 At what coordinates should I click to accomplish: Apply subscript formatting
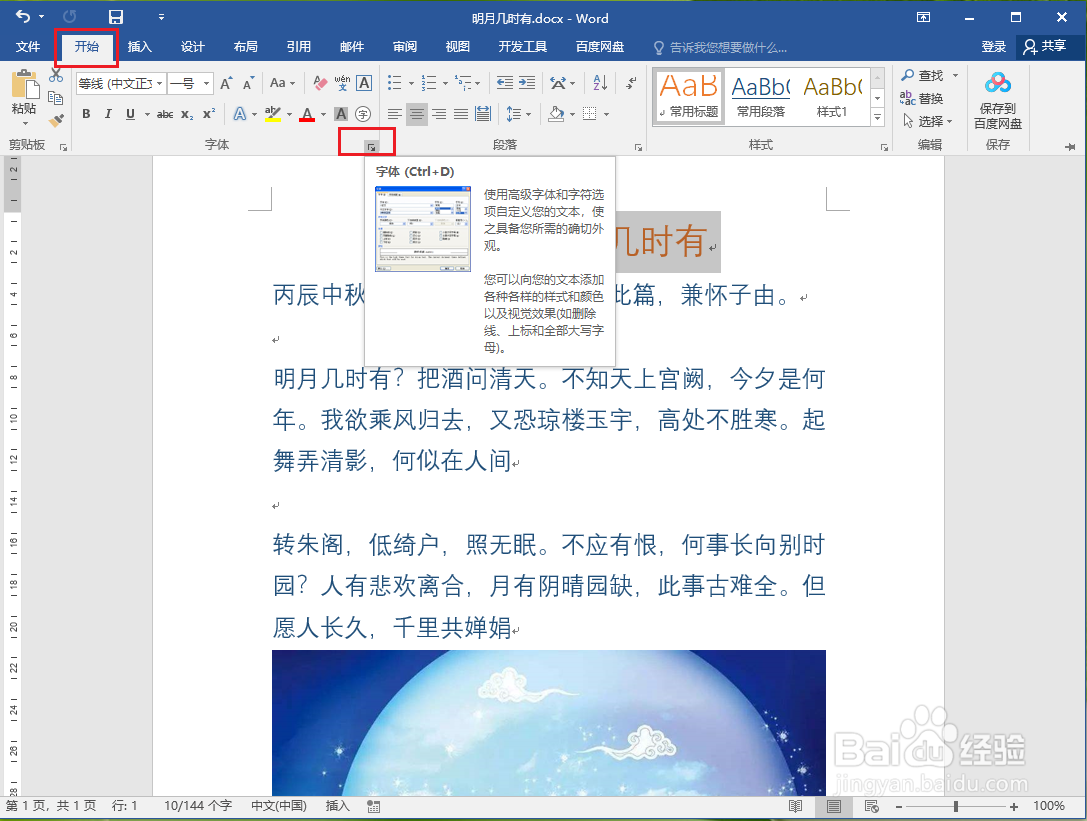coord(187,114)
